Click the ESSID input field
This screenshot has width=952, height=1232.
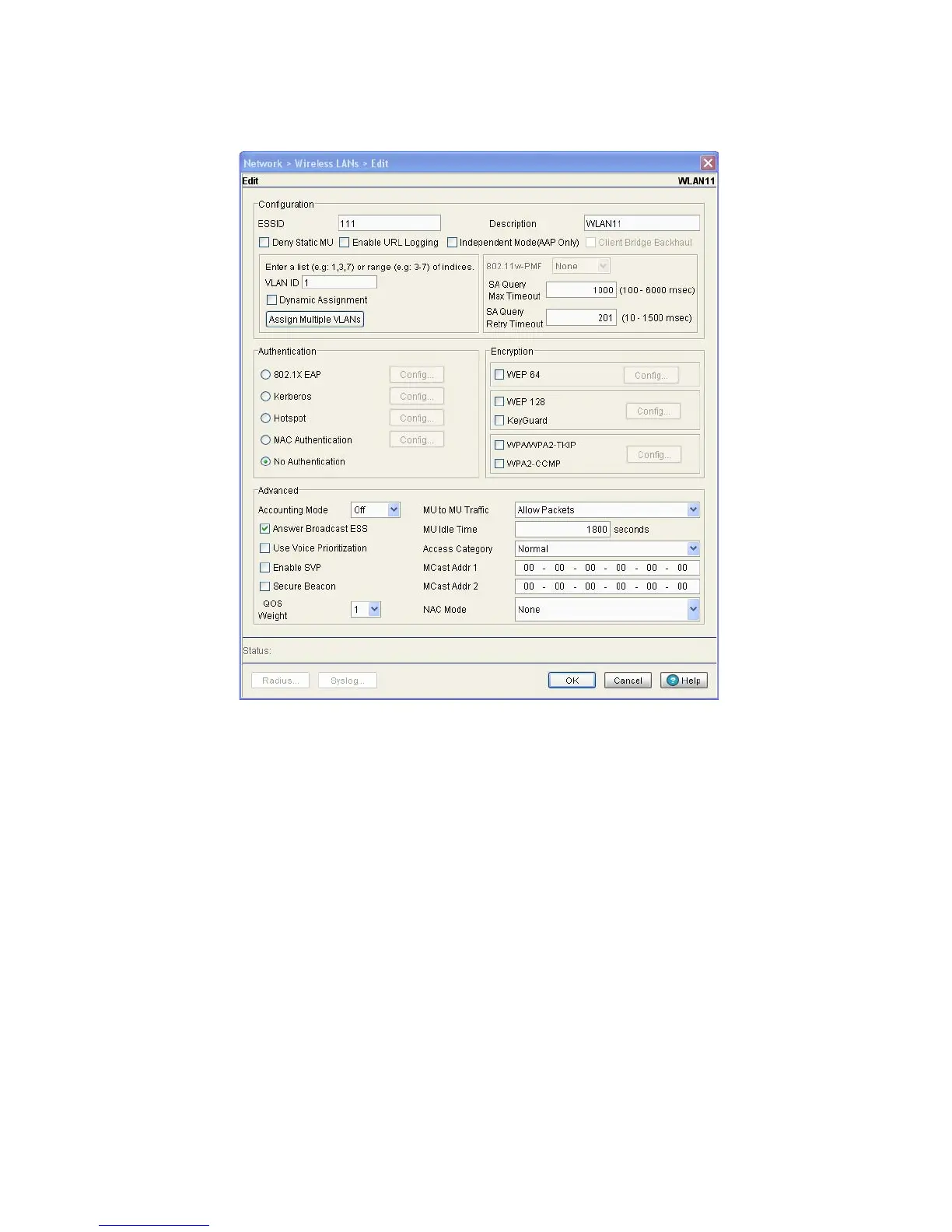tap(389, 224)
